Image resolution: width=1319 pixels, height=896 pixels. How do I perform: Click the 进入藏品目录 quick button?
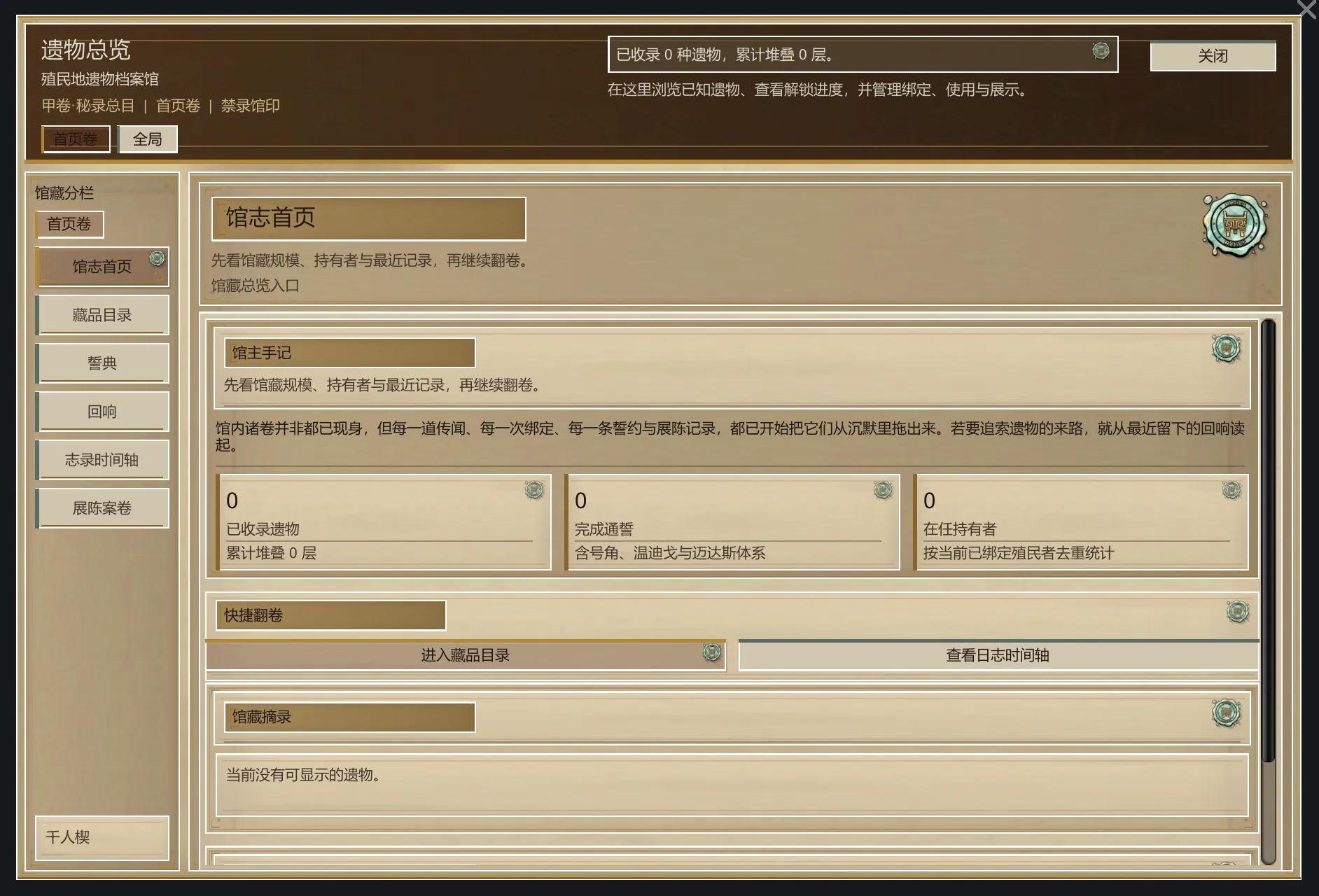click(465, 655)
